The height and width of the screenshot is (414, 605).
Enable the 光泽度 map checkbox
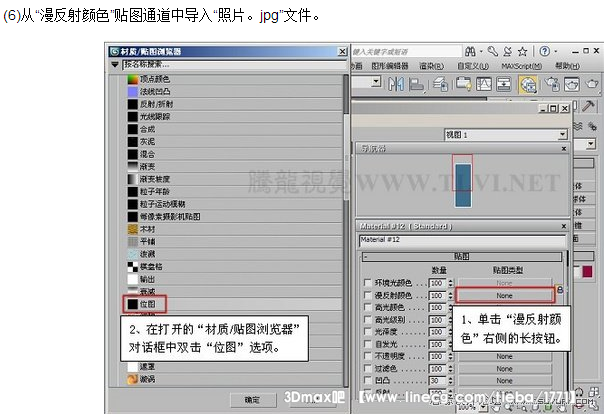(368, 332)
